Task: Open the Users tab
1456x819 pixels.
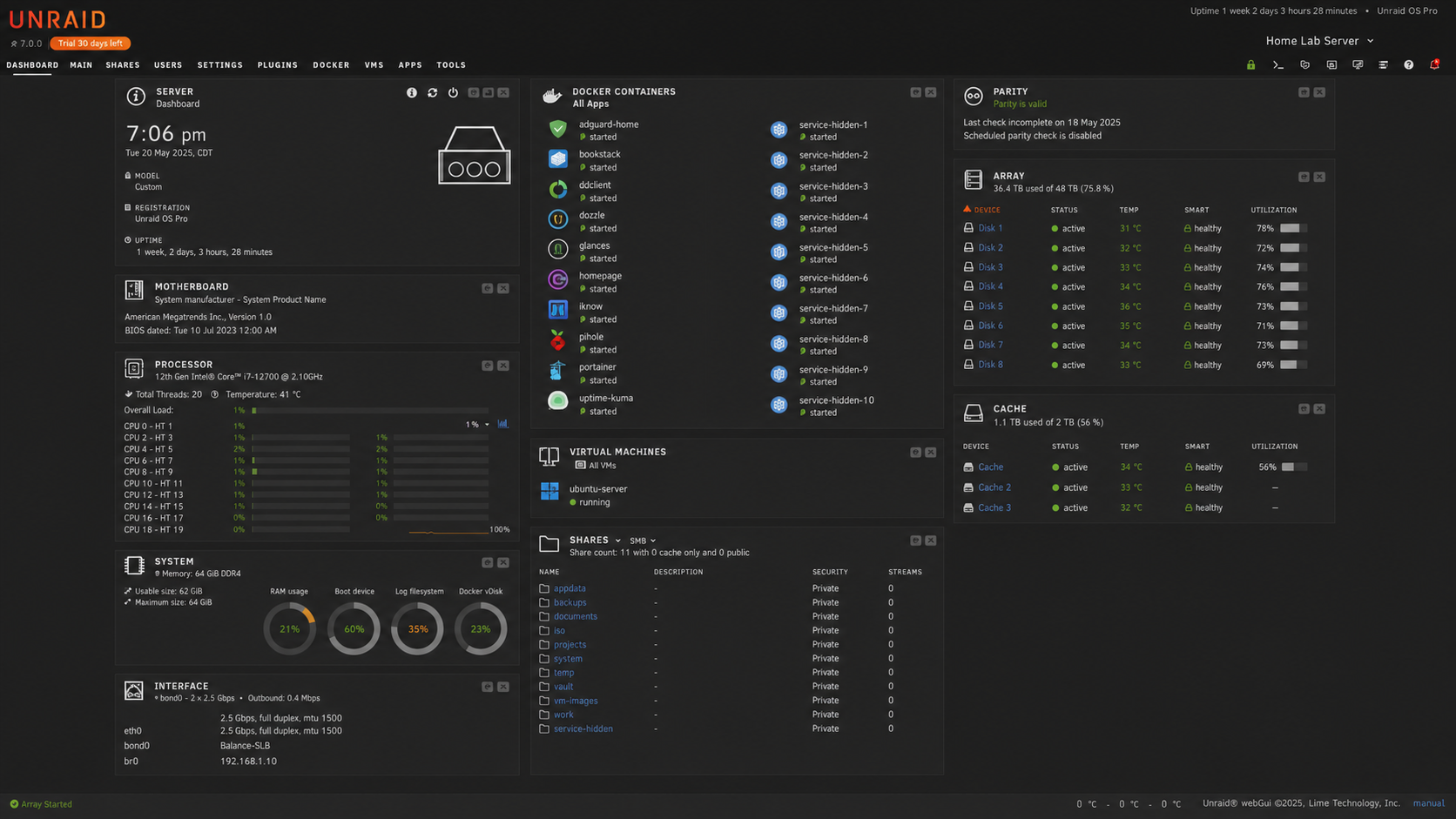Action: [168, 65]
